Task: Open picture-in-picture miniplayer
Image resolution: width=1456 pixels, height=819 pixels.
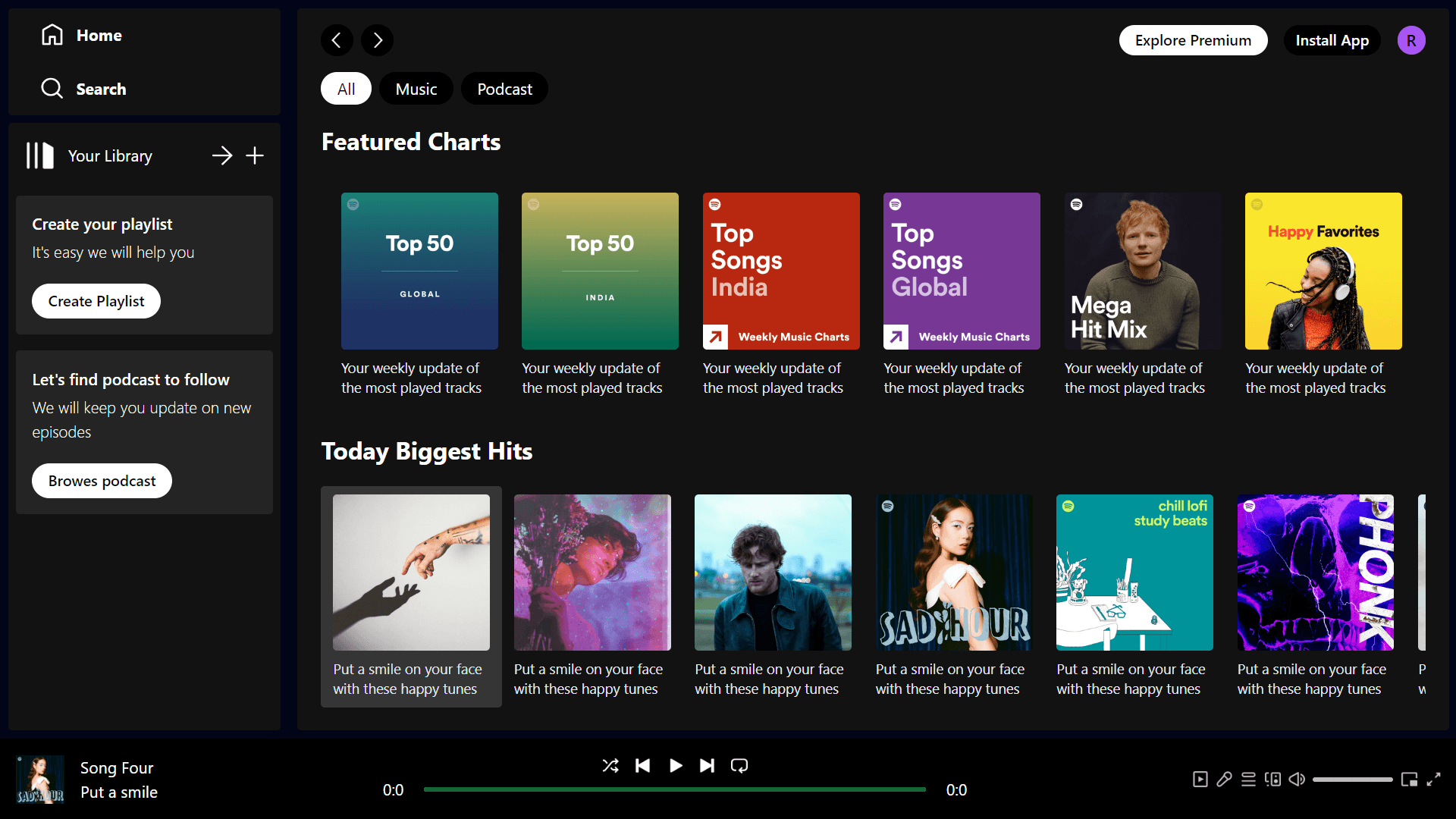Action: coord(1410,779)
